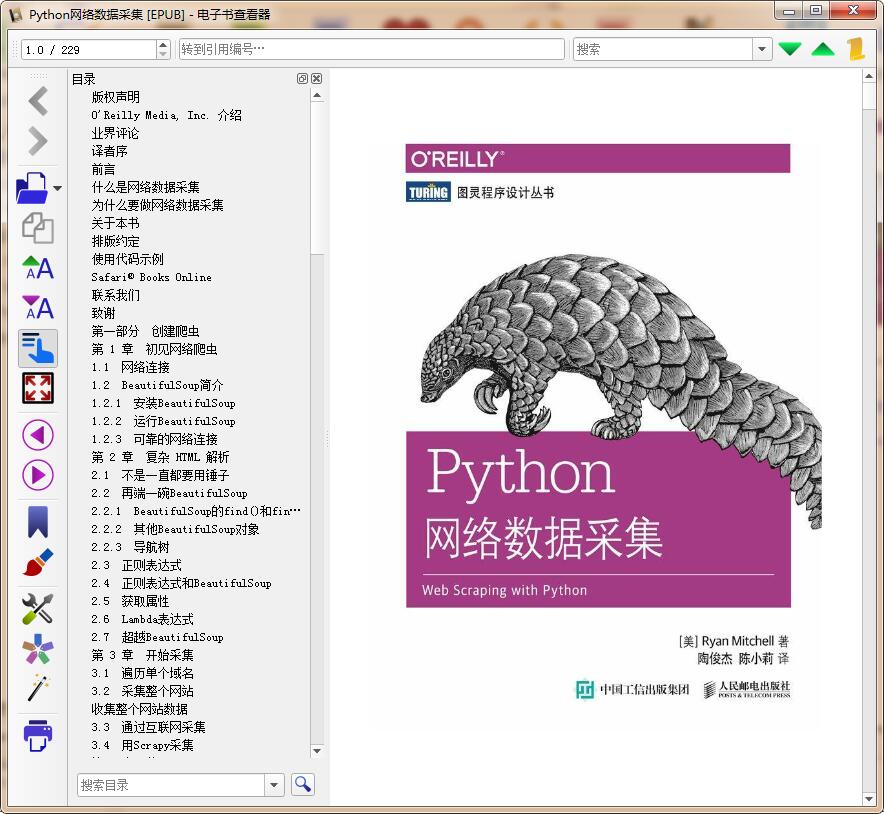This screenshot has height=814, width=884.
Task: Click page number stepper down arrow
Action: click(x=163, y=55)
